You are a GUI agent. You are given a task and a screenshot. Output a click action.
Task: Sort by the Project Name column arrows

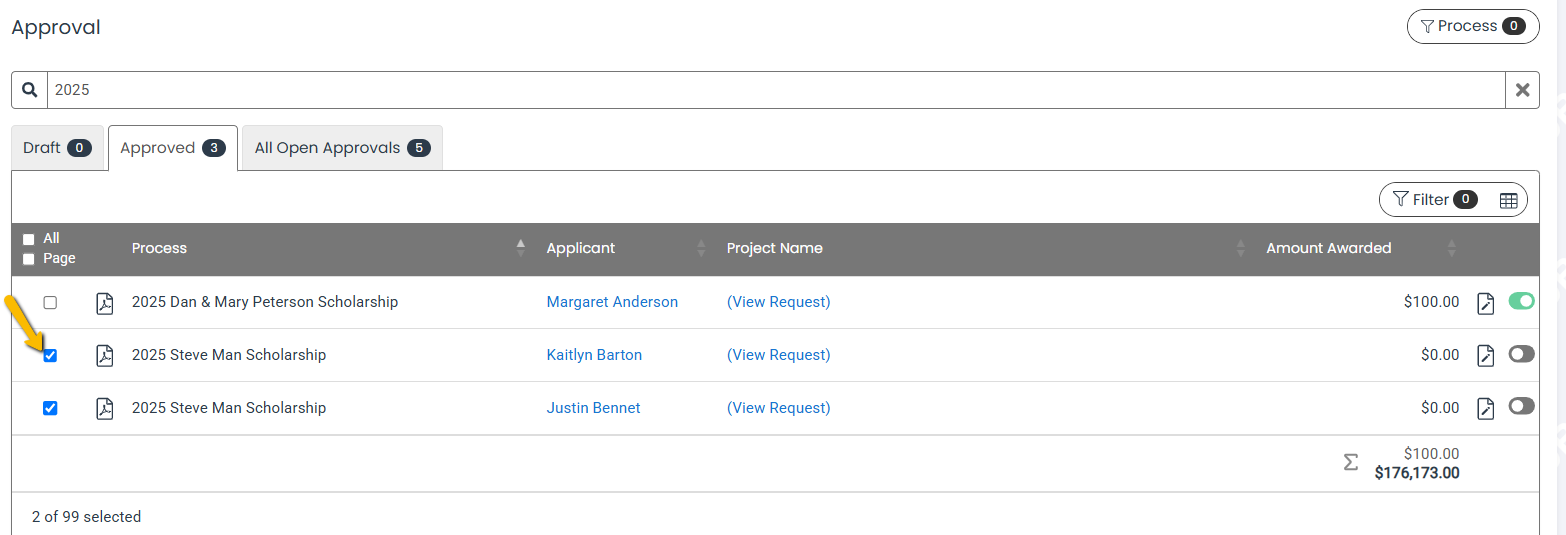pyautogui.click(x=1241, y=248)
